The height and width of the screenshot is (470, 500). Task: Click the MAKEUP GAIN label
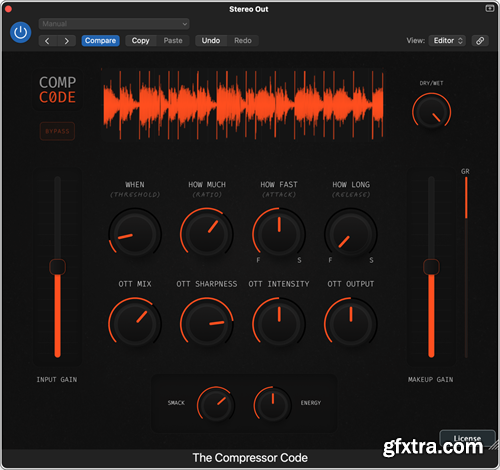(430, 380)
